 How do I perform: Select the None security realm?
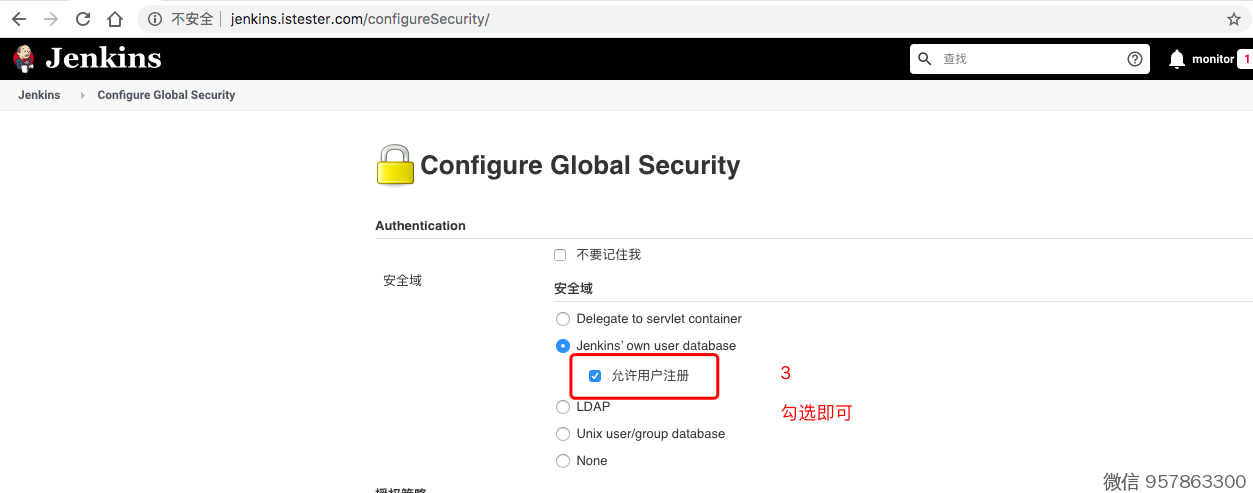coord(562,461)
